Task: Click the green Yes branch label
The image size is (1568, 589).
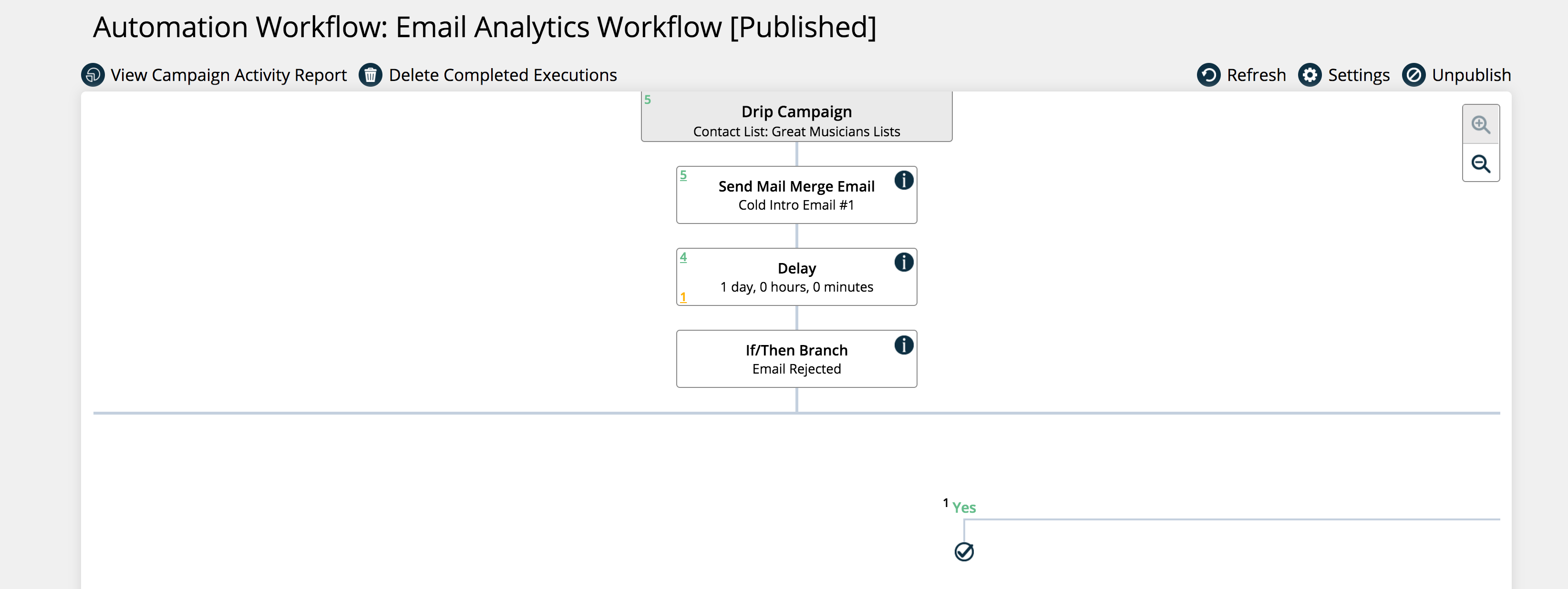Action: click(964, 508)
